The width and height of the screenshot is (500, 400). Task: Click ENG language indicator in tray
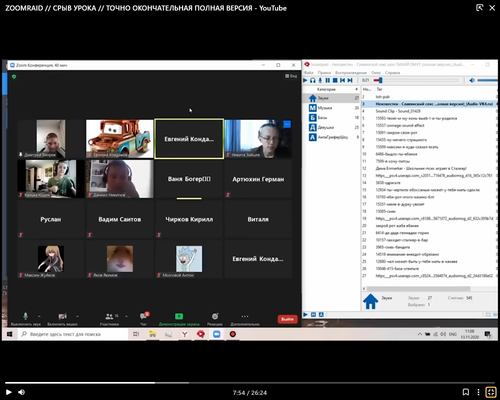(453, 334)
